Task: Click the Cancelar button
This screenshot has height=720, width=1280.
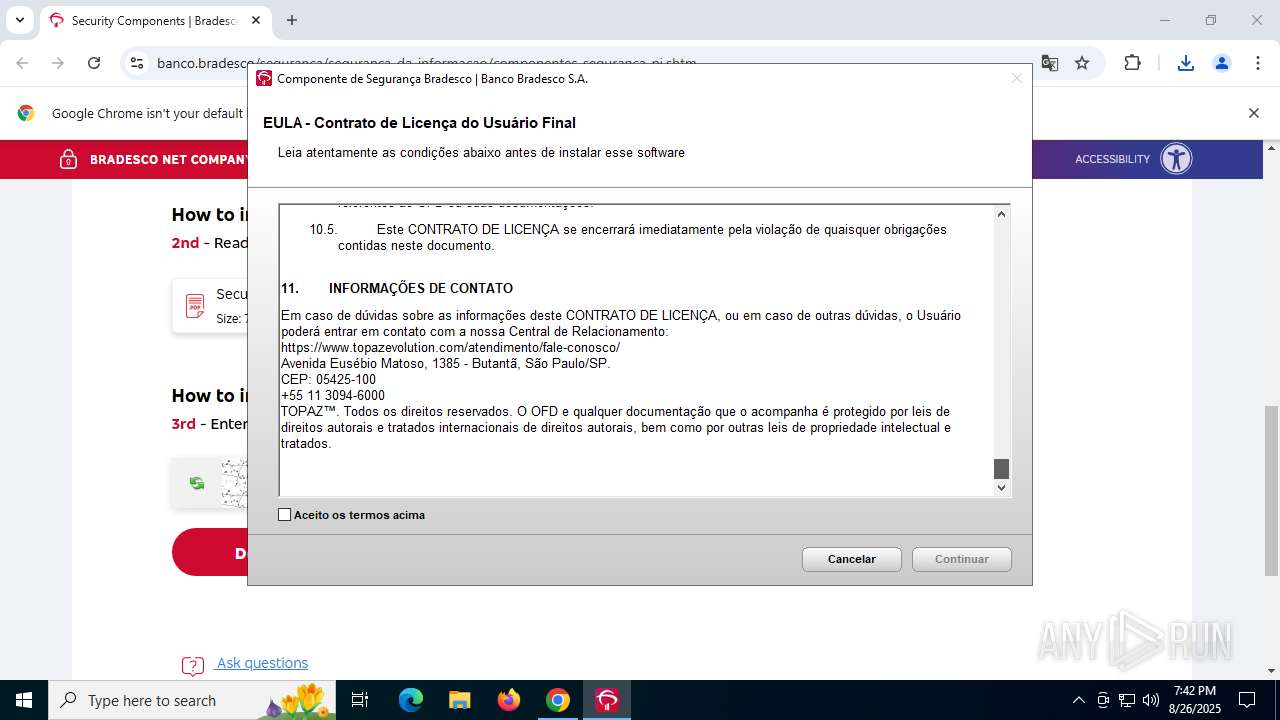Action: (852, 559)
